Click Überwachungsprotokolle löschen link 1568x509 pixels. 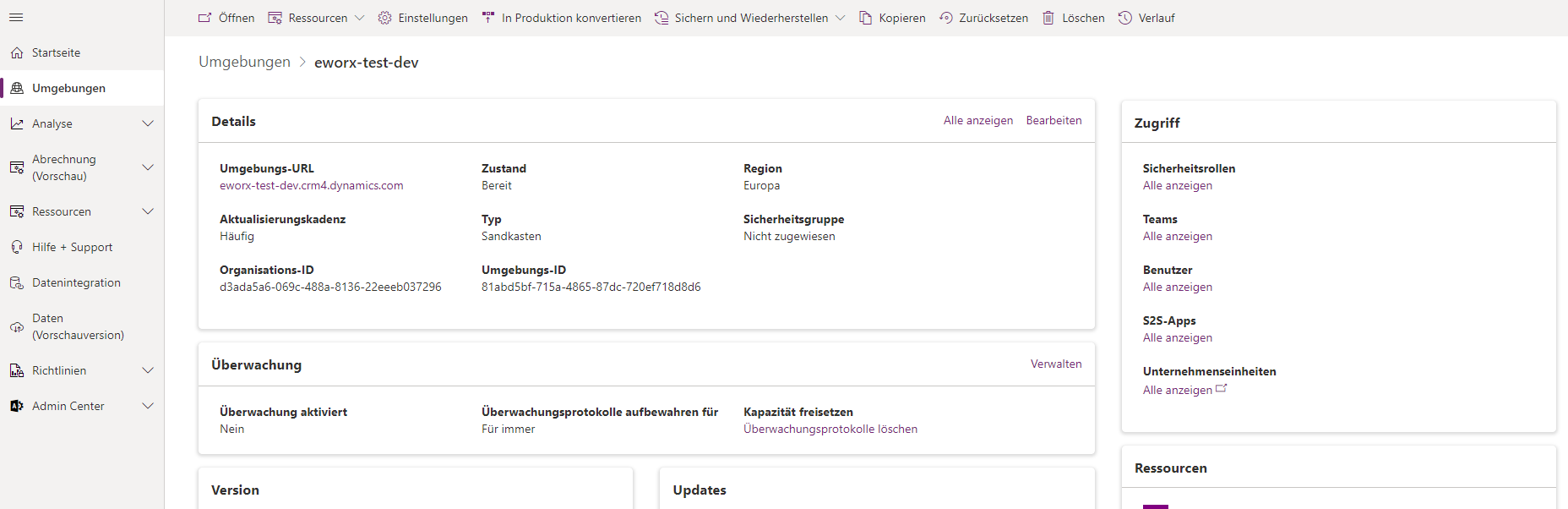830,430
